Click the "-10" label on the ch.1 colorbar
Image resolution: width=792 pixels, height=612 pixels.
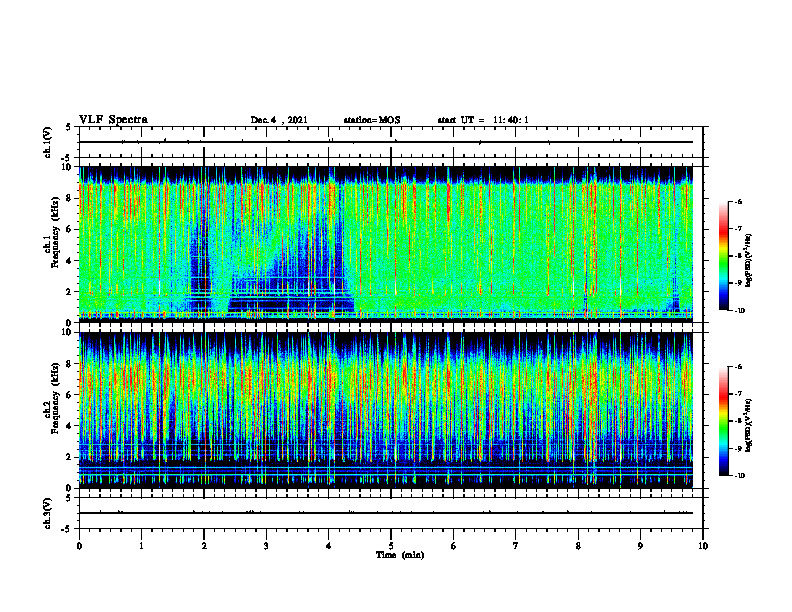739,311
